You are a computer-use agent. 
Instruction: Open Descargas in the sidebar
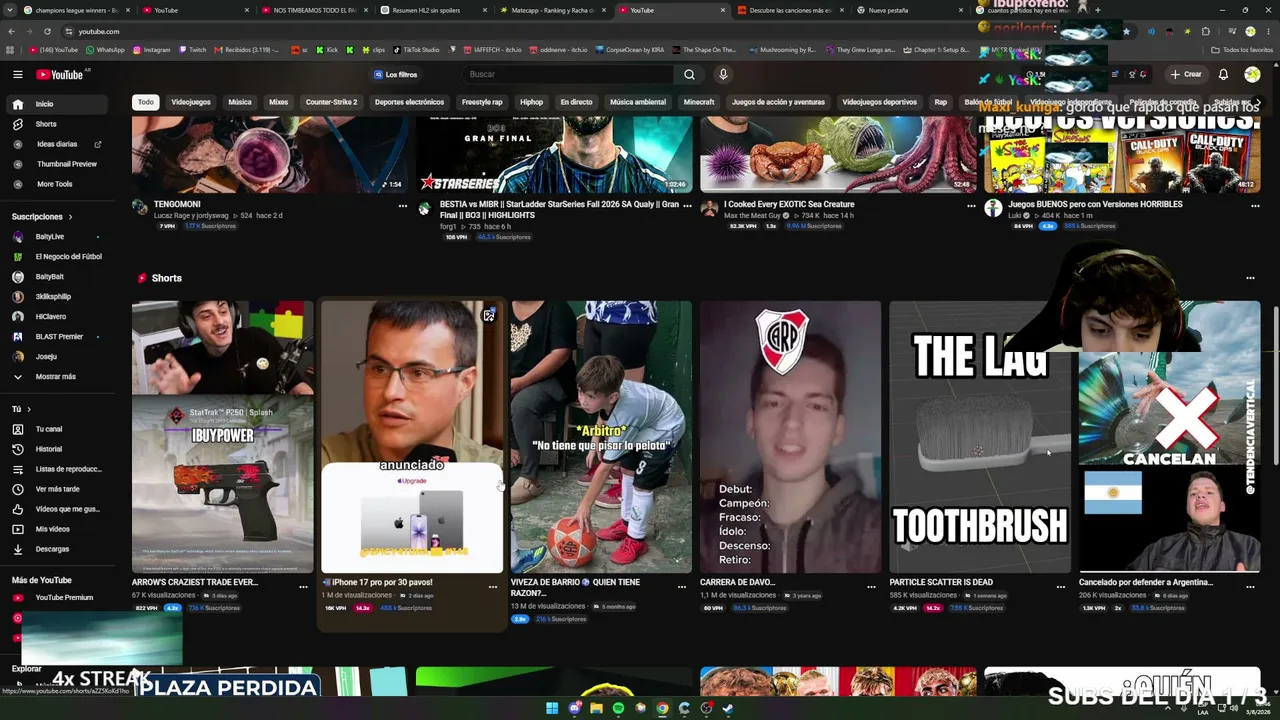point(52,549)
